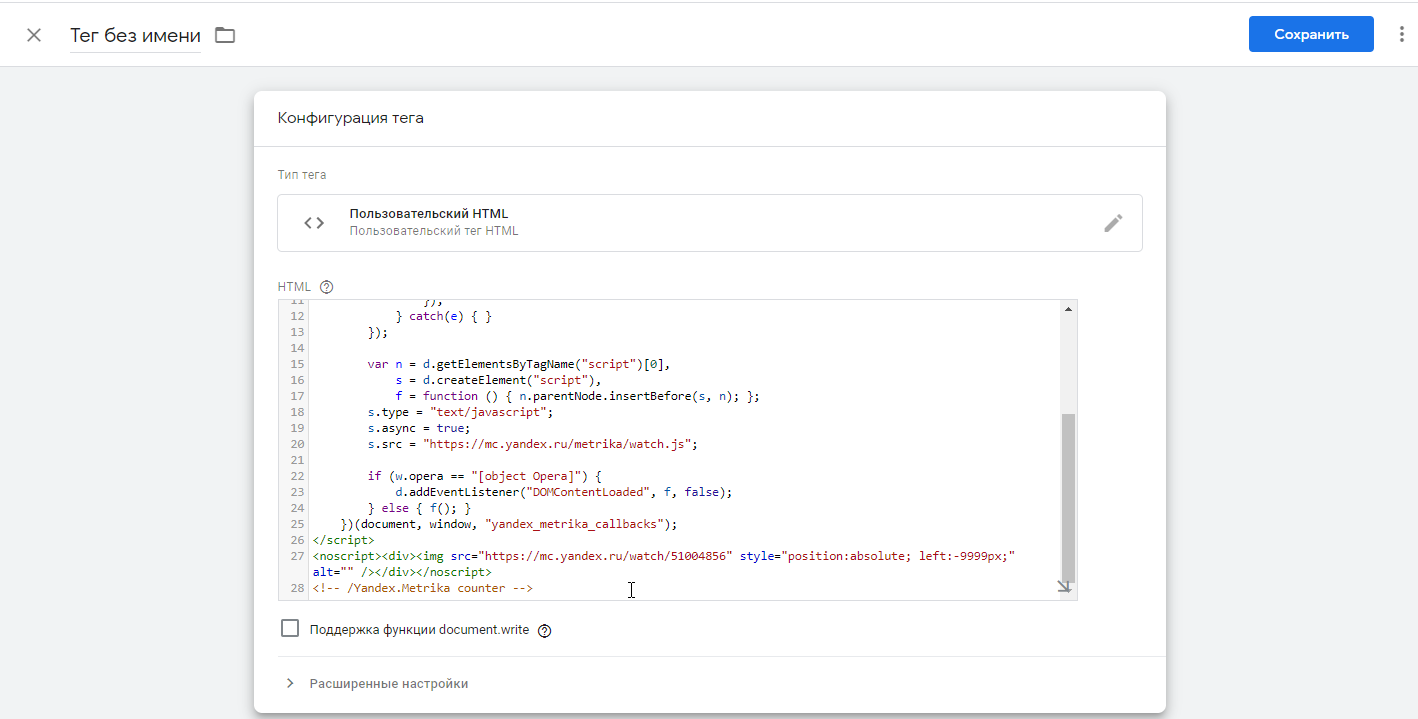Click the vertical scrollbar thumb in the HTML editor
1418x719 pixels.
(x=1068, y=498)
